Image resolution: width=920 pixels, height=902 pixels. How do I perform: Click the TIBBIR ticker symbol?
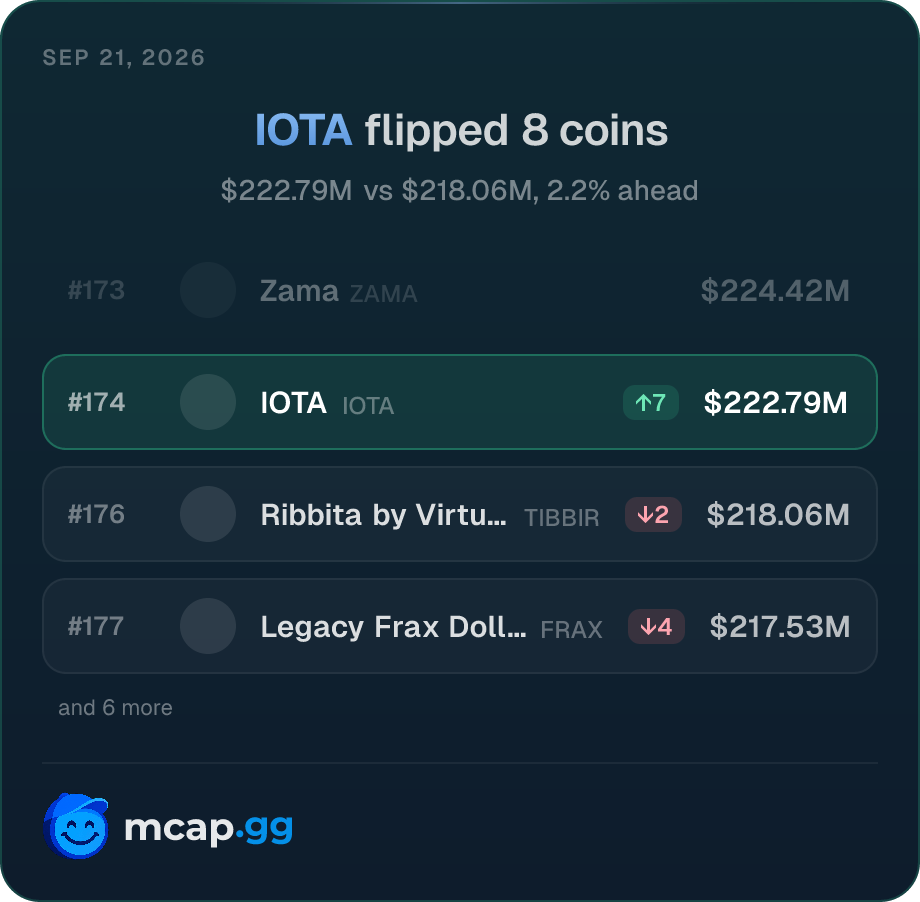click(562, 518)
